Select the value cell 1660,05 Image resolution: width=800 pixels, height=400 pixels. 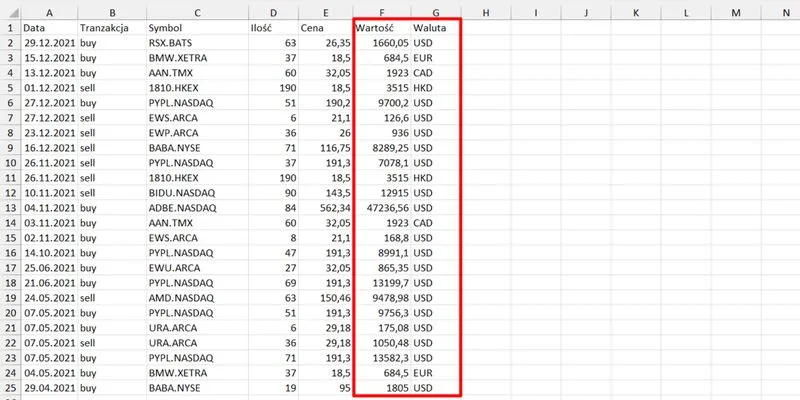383,43
